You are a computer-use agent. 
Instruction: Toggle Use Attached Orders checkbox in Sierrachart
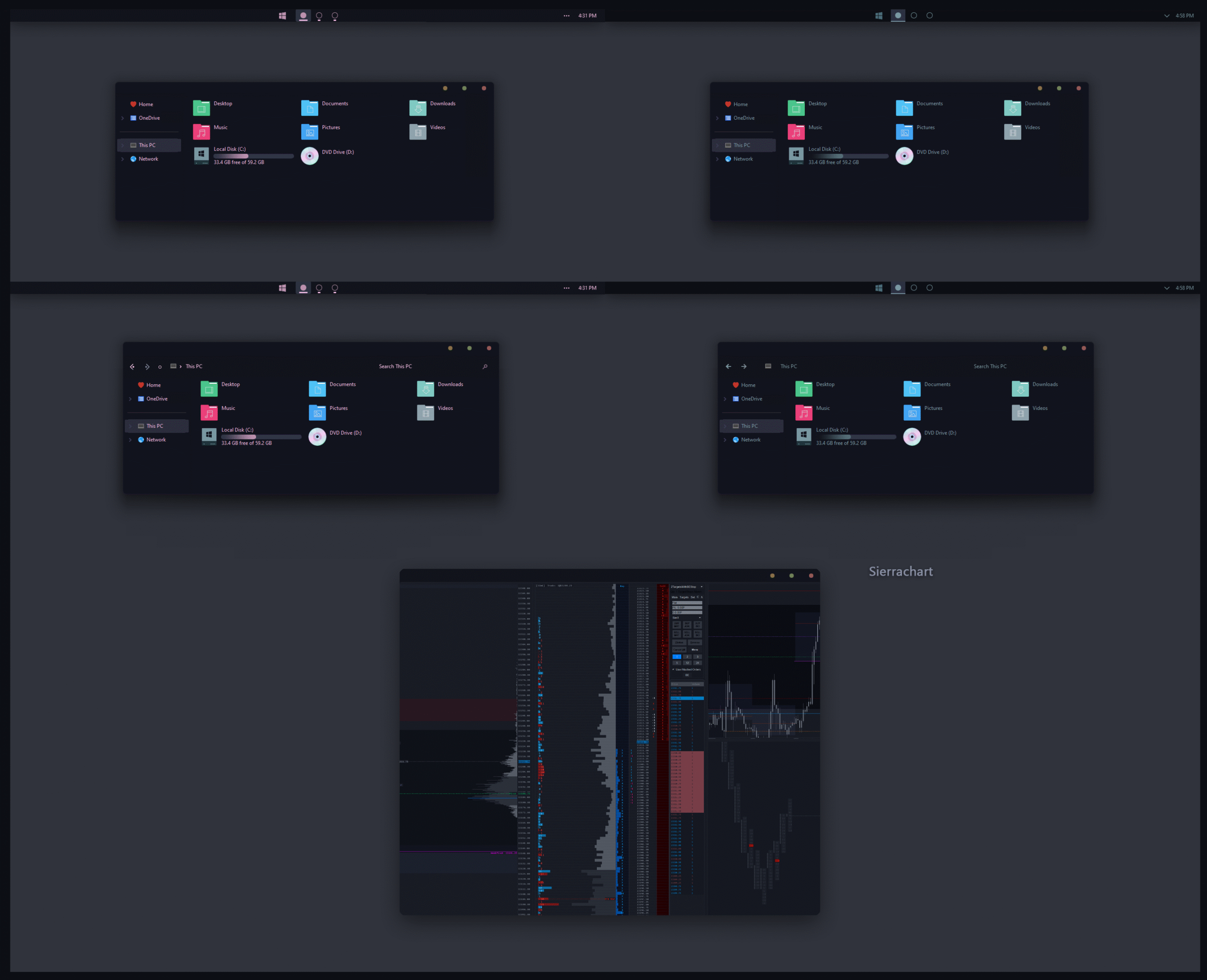click(673, 670)
